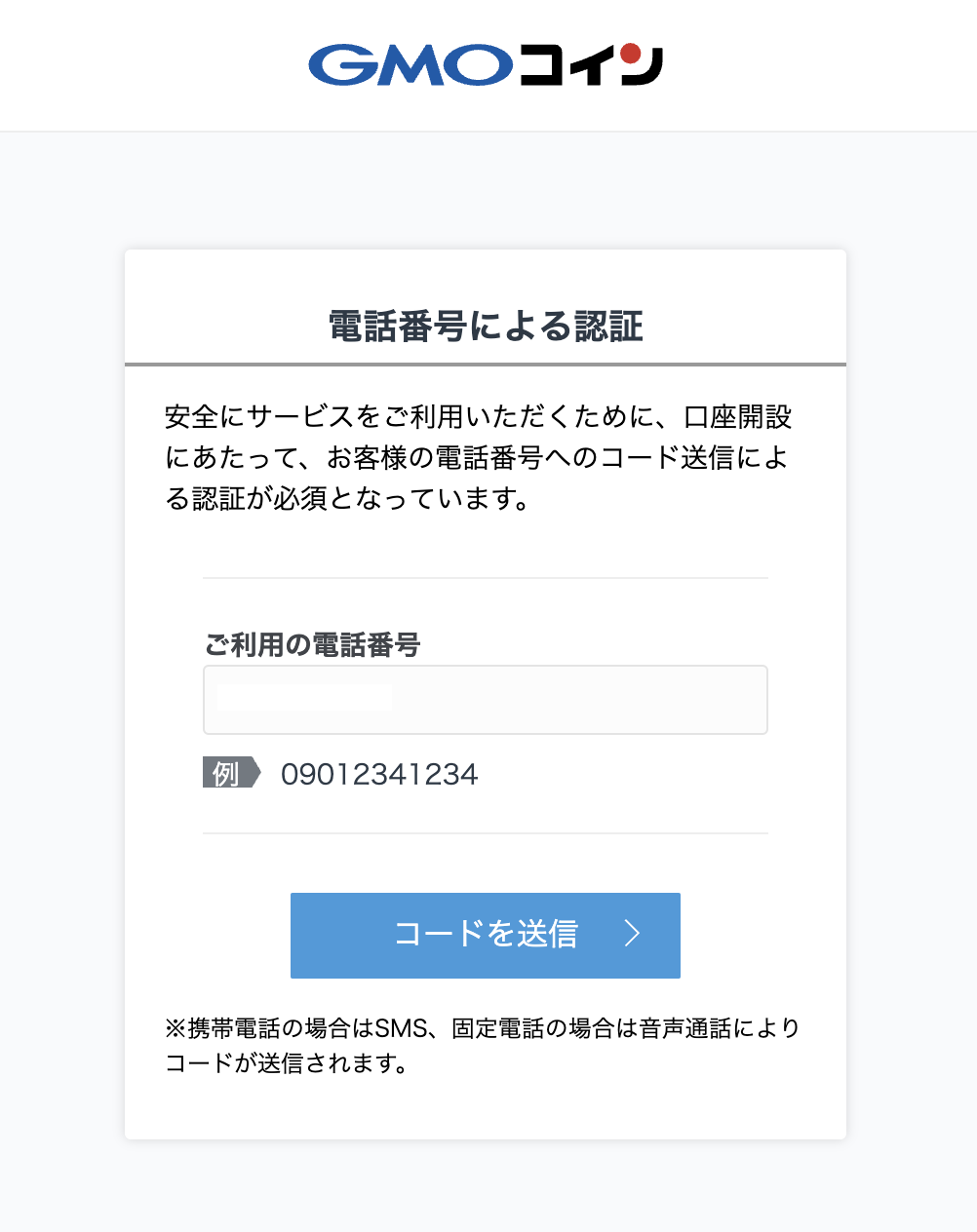The image size is (977, 1232).
Task: Click the divider line below the example number
Action: click(x=486, y=833)
